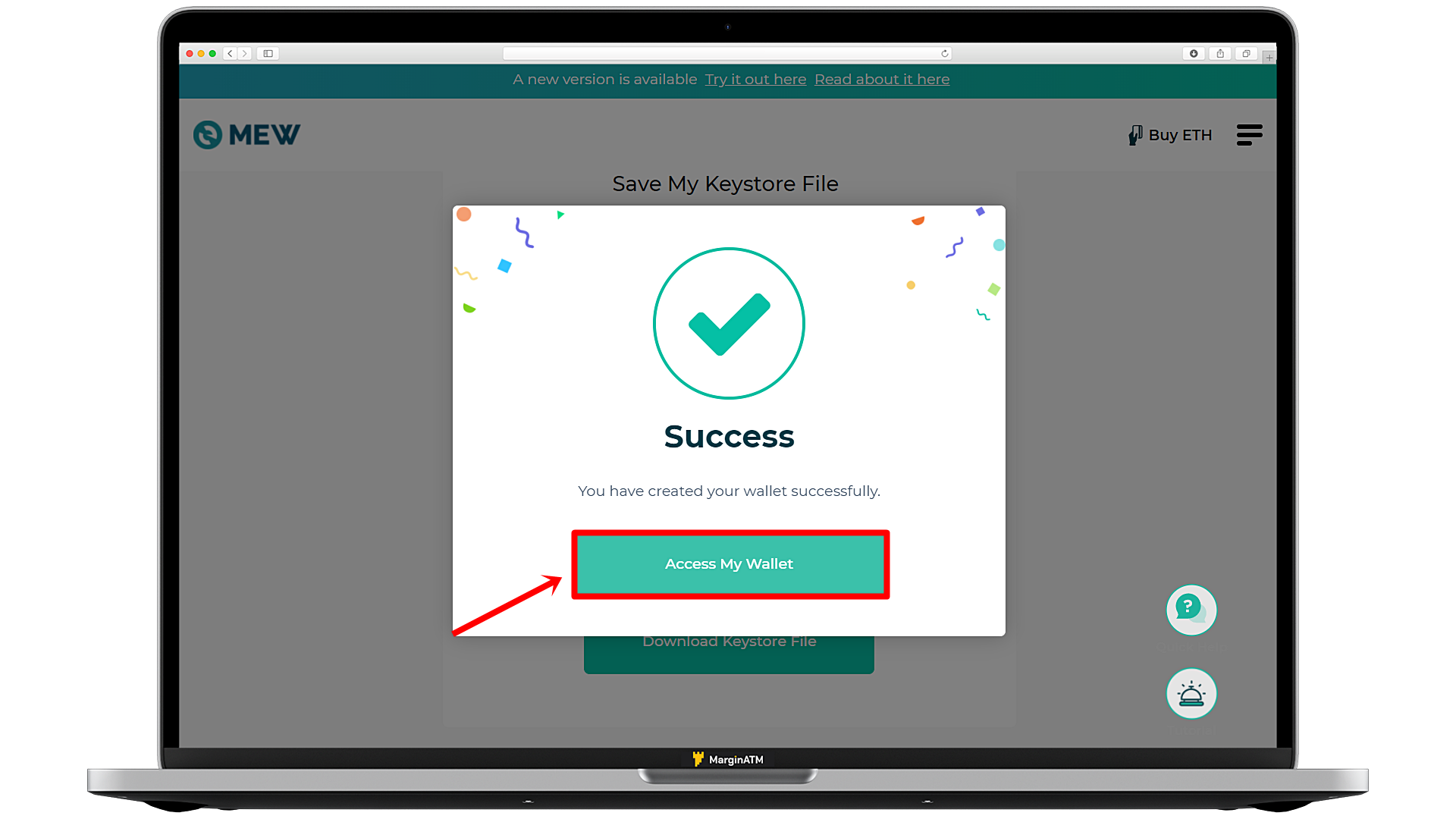Click the Download Keystore File button
Screen dimensions: 1456x819
coord(728,641)
